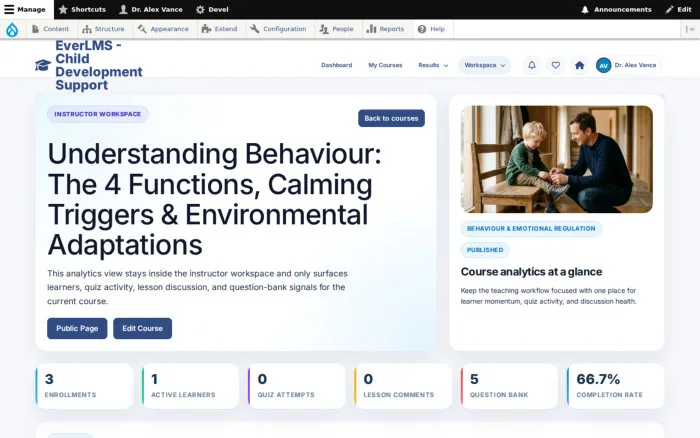Screen dimensions: 700x438
Task: Open the Content admin menu
Action: [x=50, y=29]
